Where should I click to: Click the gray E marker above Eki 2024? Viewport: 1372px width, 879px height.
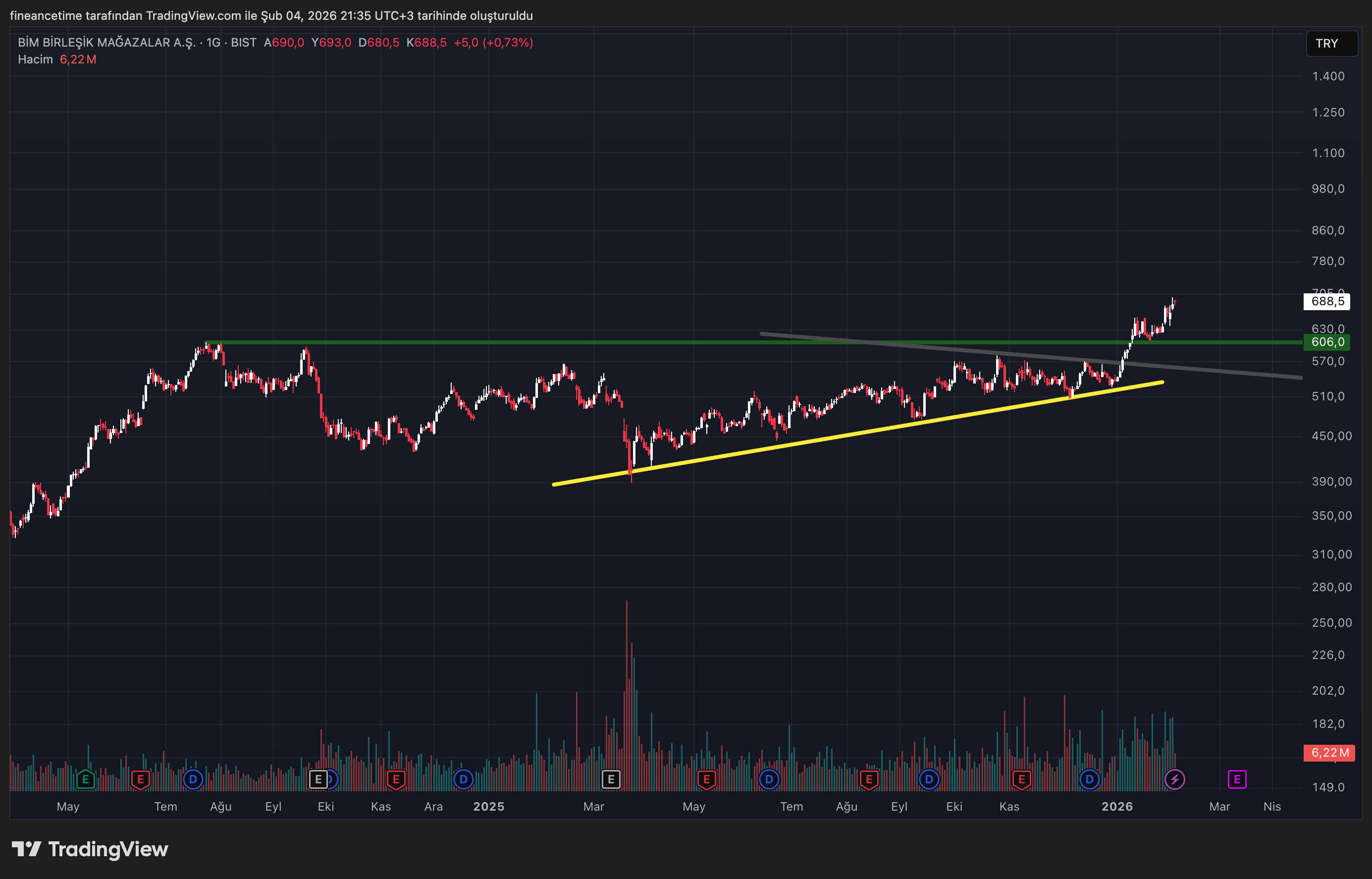tap(318, 779)
